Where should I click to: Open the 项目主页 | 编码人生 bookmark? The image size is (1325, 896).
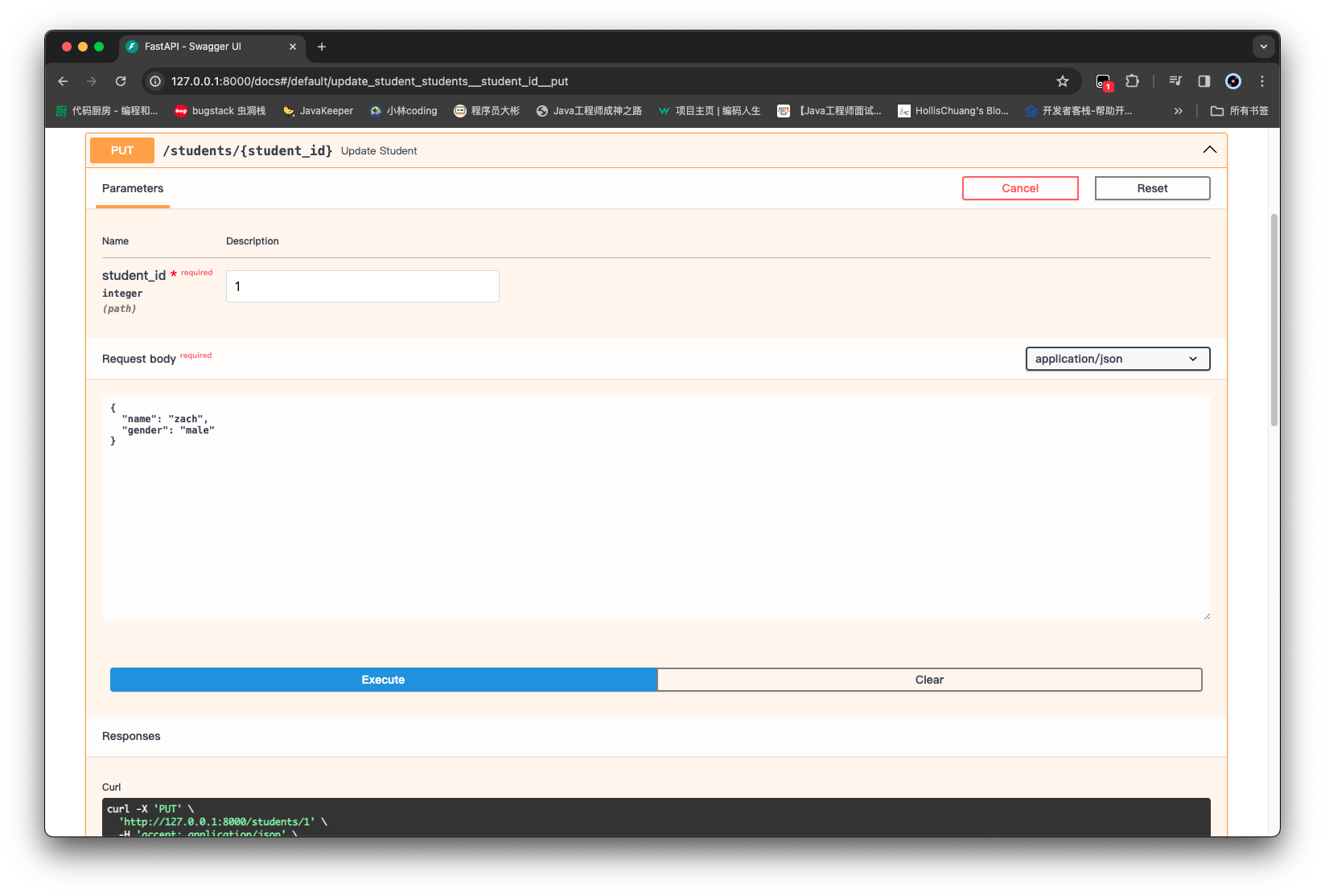click(710, 111)
